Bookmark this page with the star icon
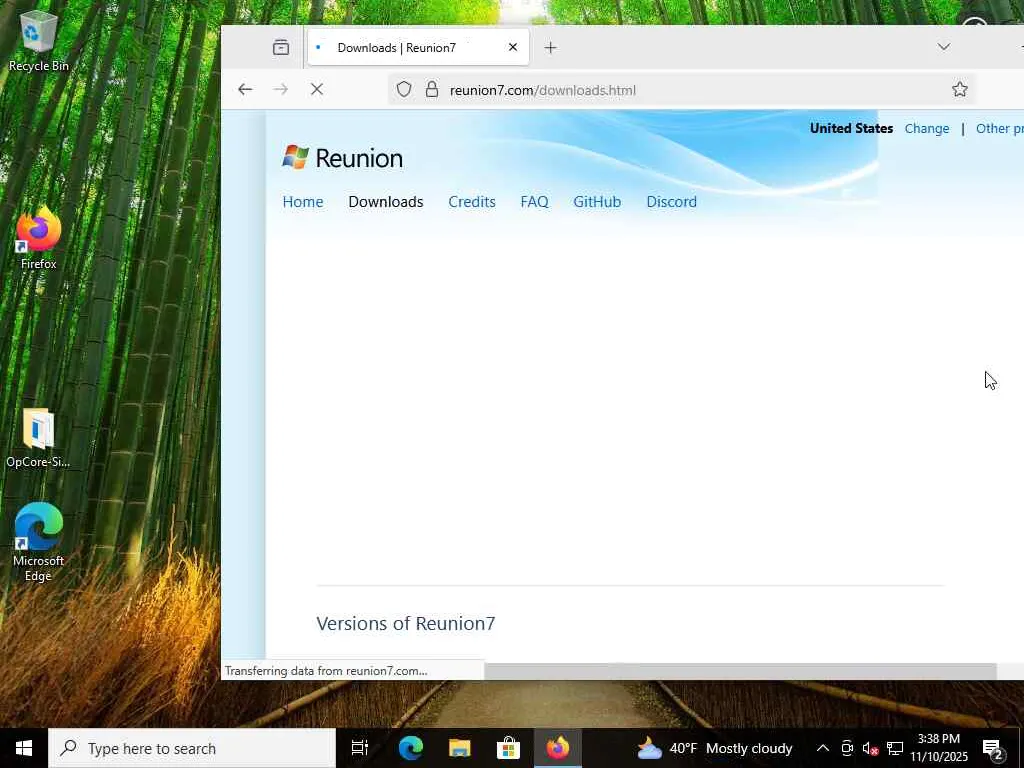 coord(959,89)
